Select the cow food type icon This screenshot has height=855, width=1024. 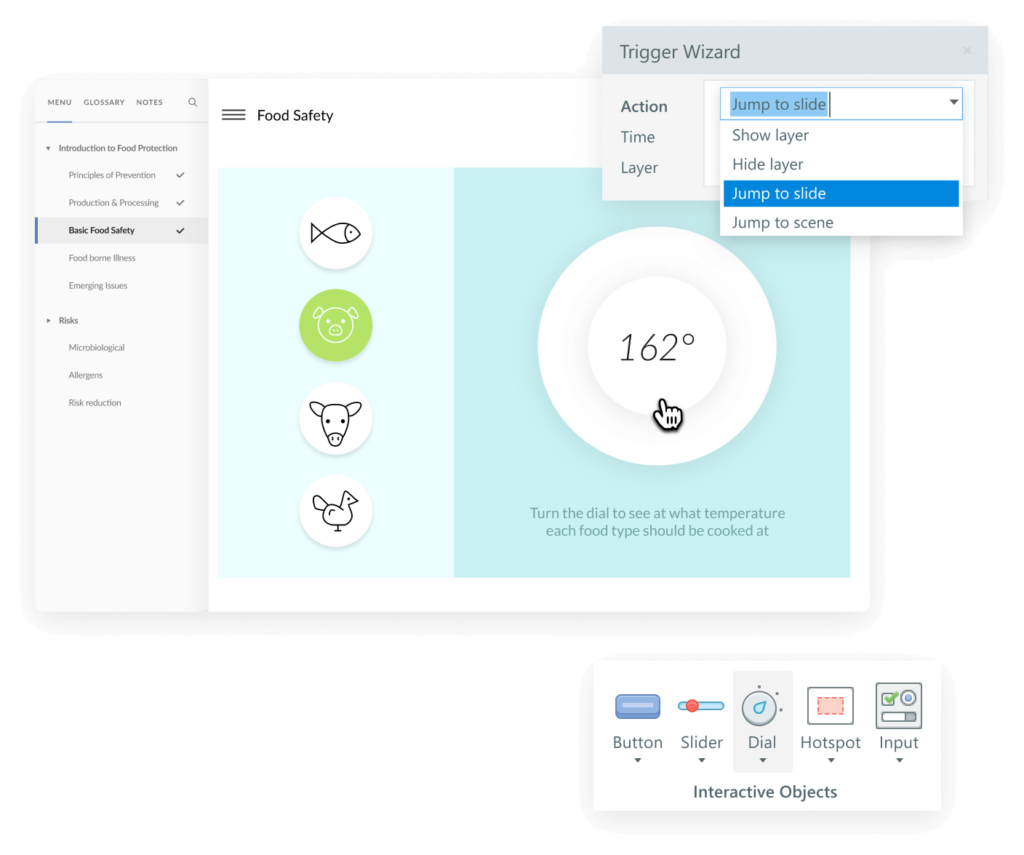[335, 420]
